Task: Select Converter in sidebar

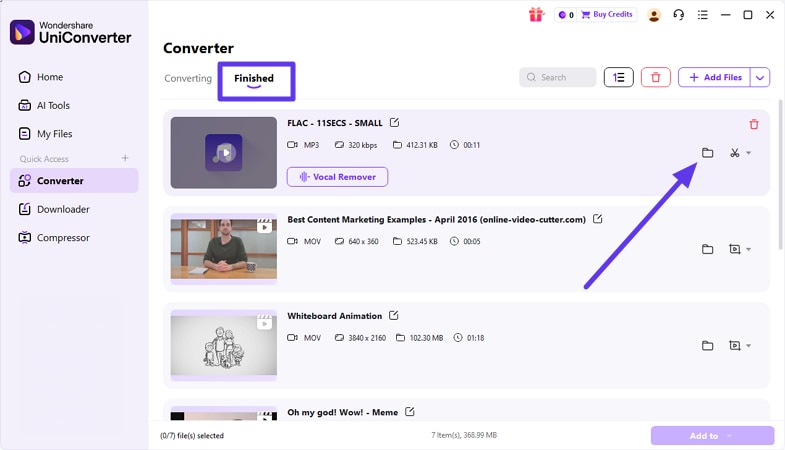Action: [74, 181]
